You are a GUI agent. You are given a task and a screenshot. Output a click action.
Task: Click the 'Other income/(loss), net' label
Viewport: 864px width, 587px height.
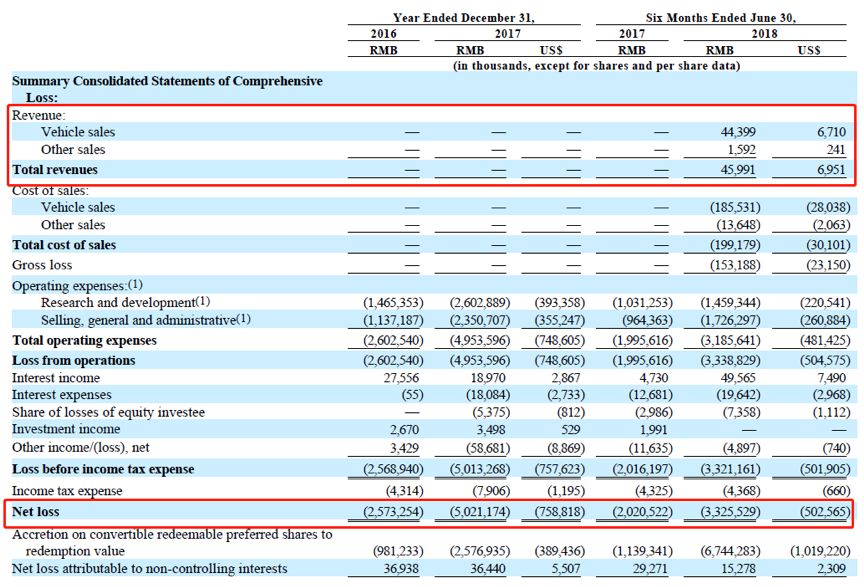click(80, 448)
